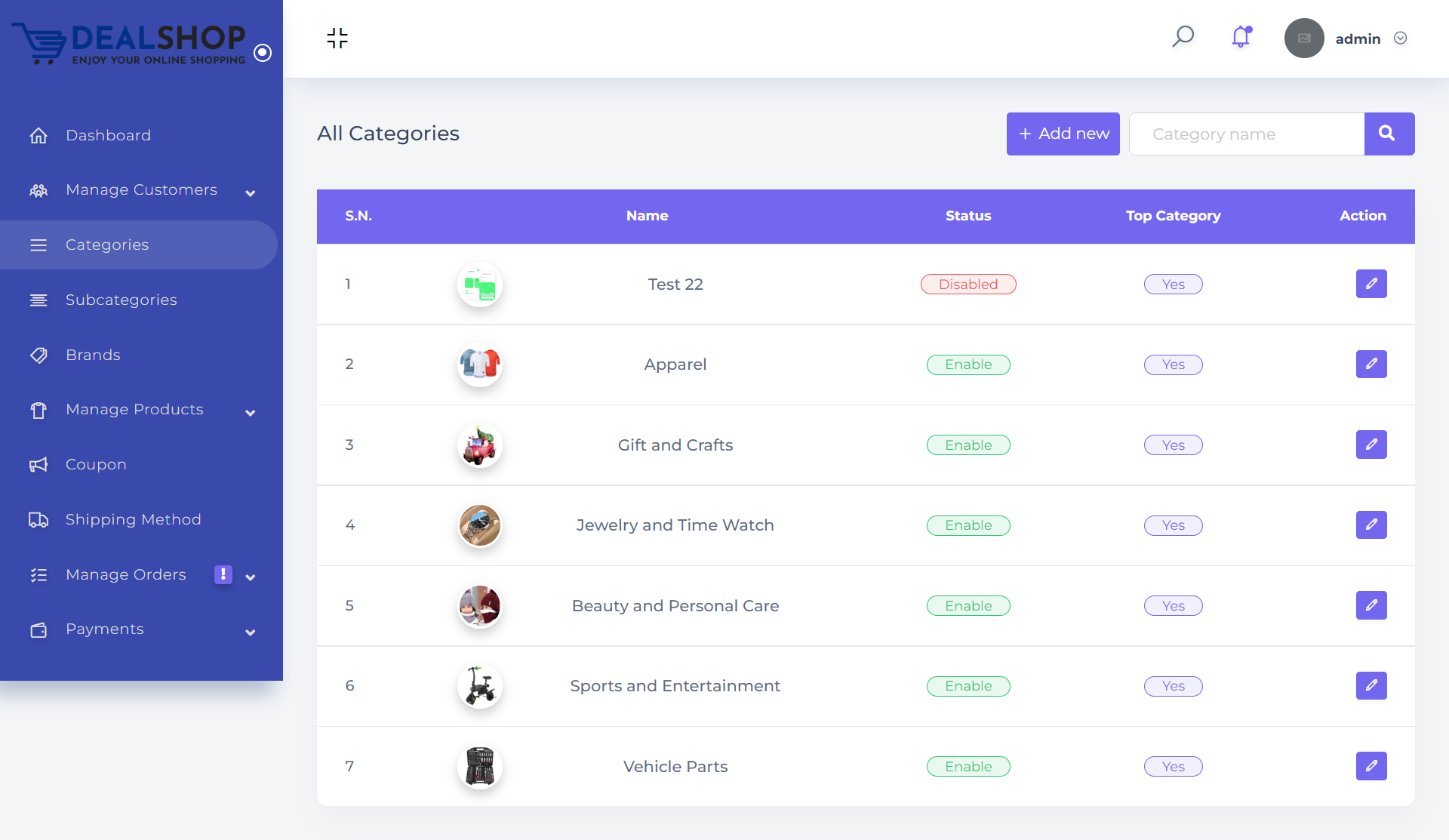This screenshot has height=840, width=1449.
Task: Open the Subcategories menu item
Action: [x=121, y=300]
